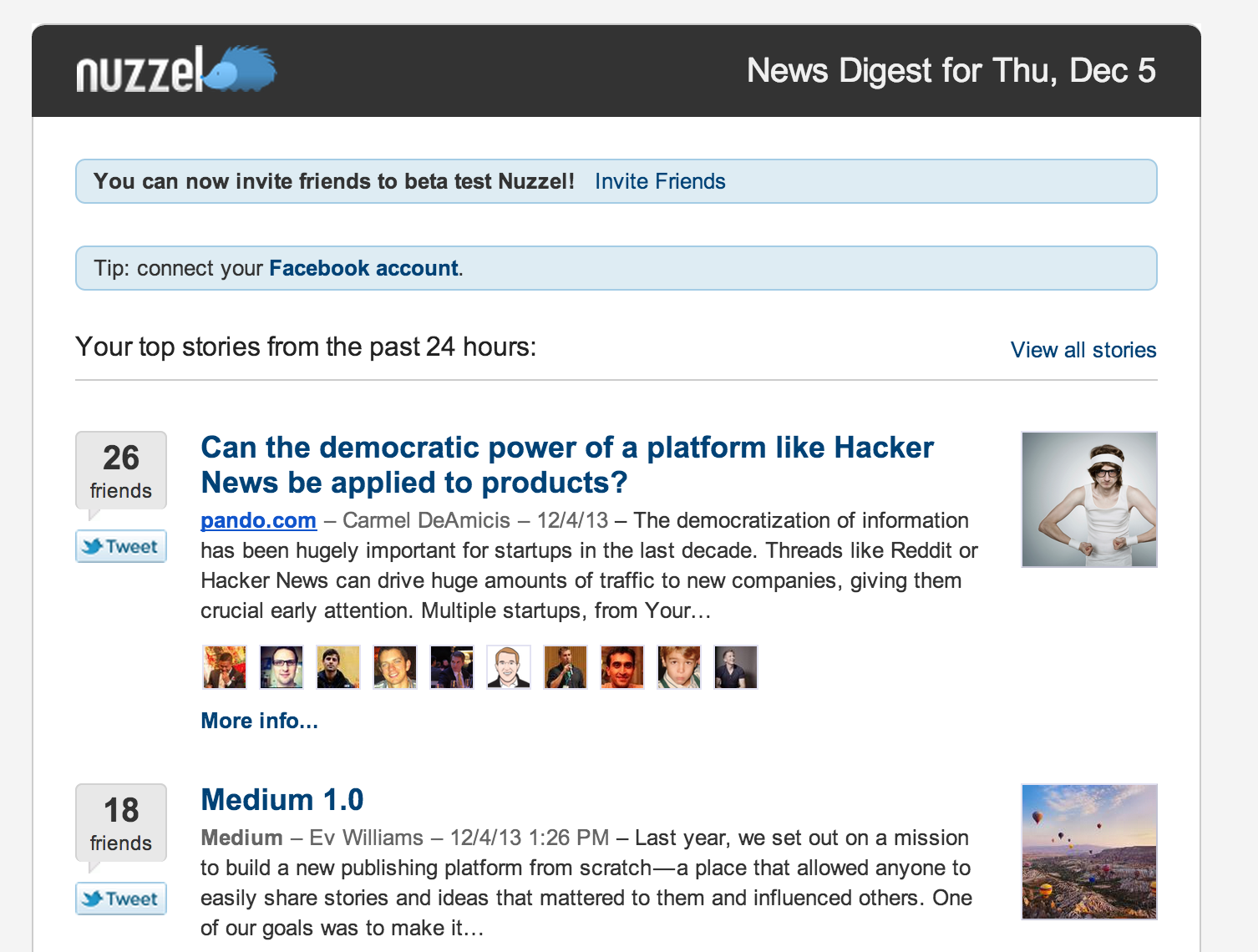The height and width of the screenshot is (952, 1258).
Task: Open View all stories
Action: click(x=1083, y=350)
